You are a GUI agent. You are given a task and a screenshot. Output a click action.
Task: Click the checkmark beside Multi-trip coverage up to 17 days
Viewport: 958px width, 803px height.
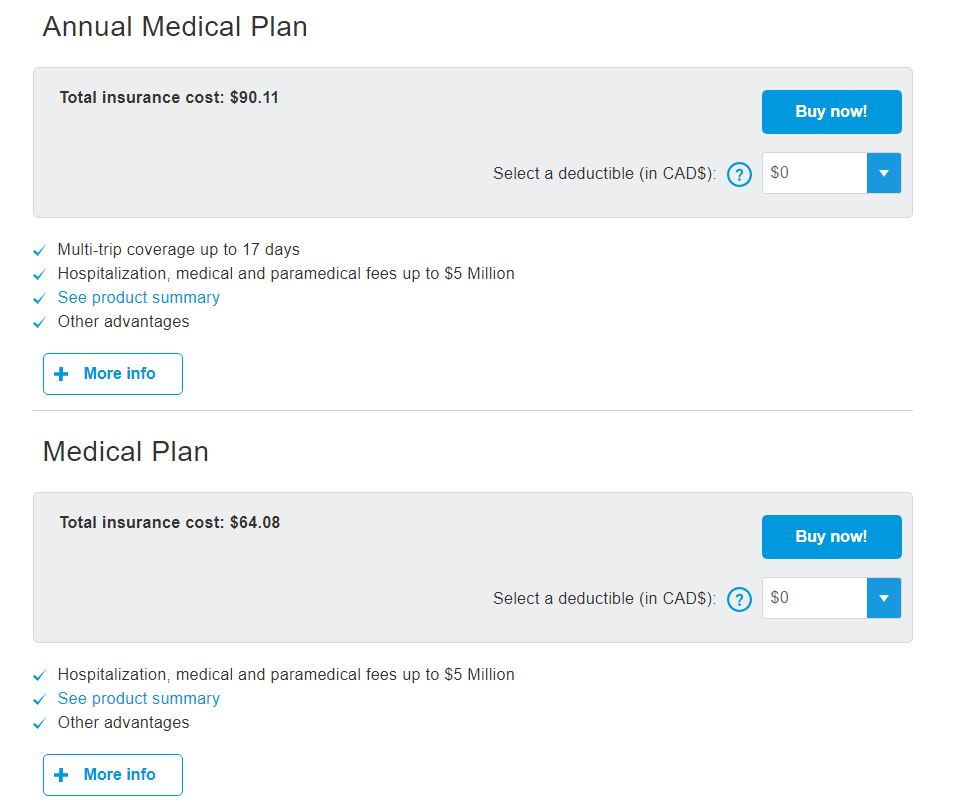[39, 249]
